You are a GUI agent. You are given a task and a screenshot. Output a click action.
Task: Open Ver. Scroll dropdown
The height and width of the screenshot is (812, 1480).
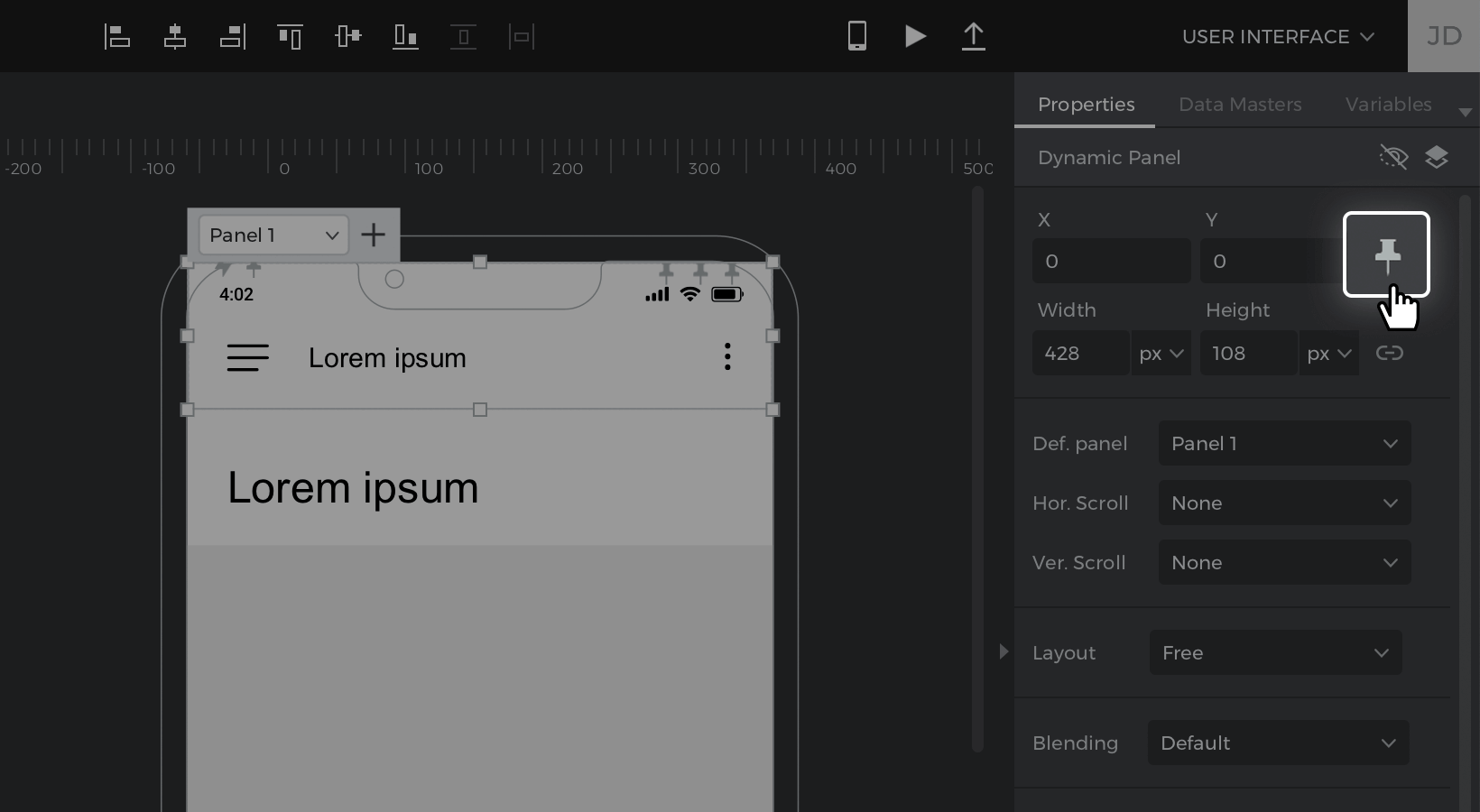coord(1284,562)
